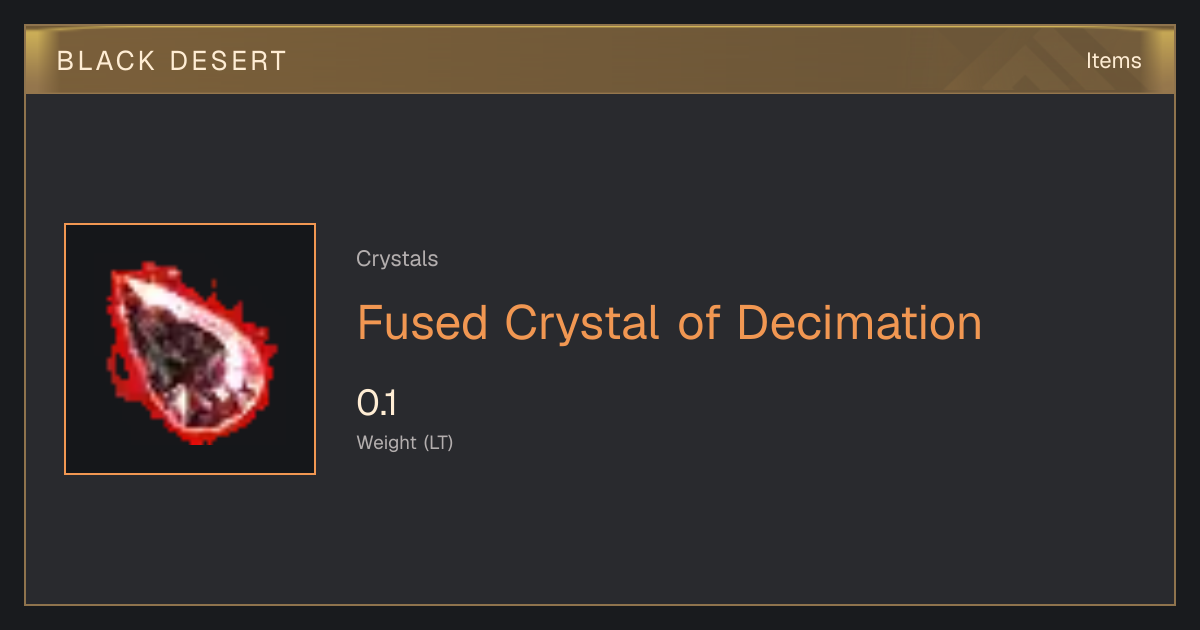Click the word Crystal in the item name
The image size is (1200, 630).
point(582,323)
